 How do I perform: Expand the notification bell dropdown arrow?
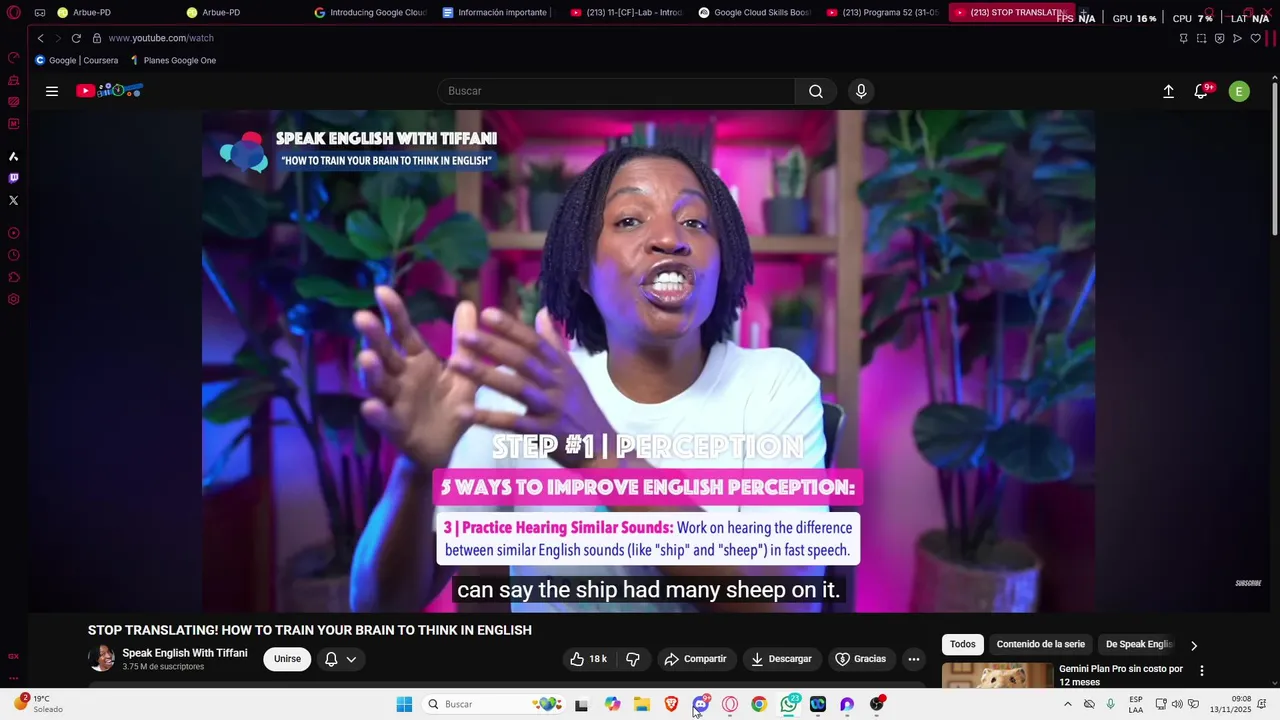351,659
